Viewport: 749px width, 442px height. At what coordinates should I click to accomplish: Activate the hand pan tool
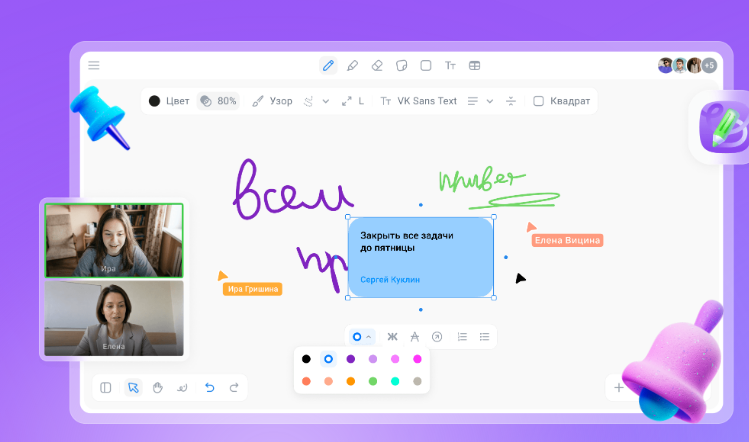coord(158,388)
